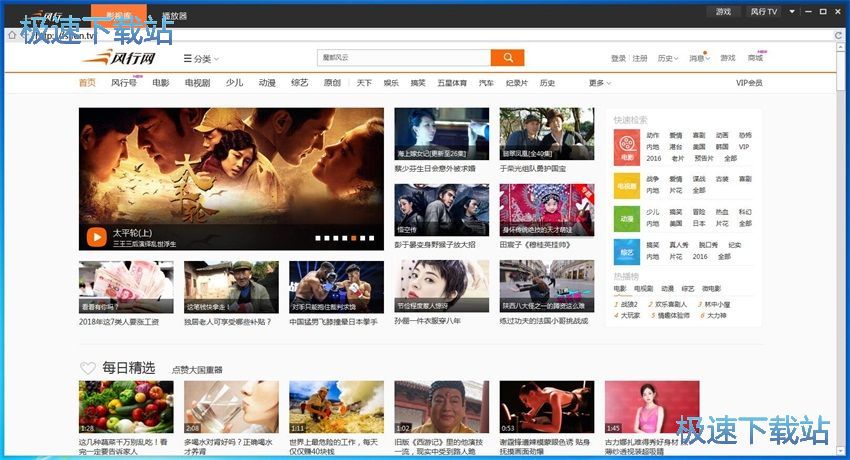This screenshot has width=850, height=460.
Task: Open the 2018年这7类人要涨工资 thumbnail
Action: click(126, 287)
